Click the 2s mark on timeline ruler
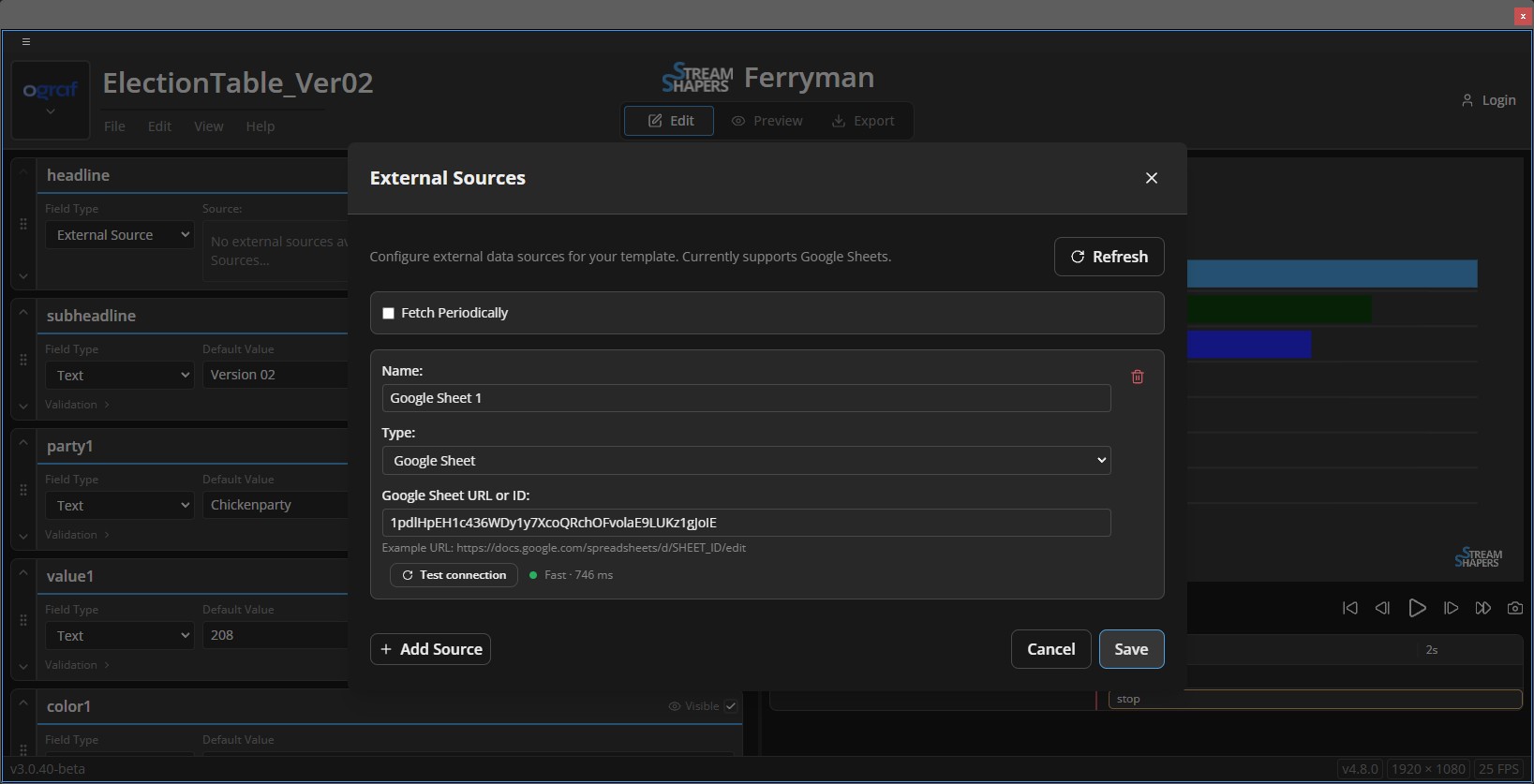The image size is (1534, 784). pos(1431,650)
